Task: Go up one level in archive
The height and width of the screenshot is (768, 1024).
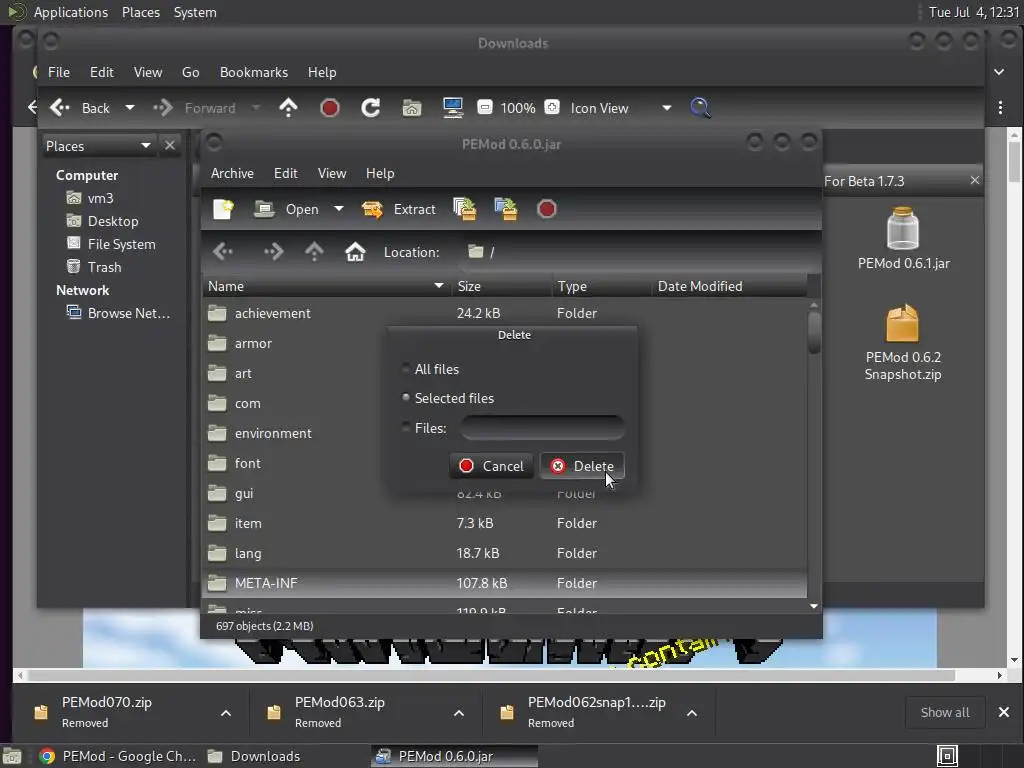Action: pos(314,252)
